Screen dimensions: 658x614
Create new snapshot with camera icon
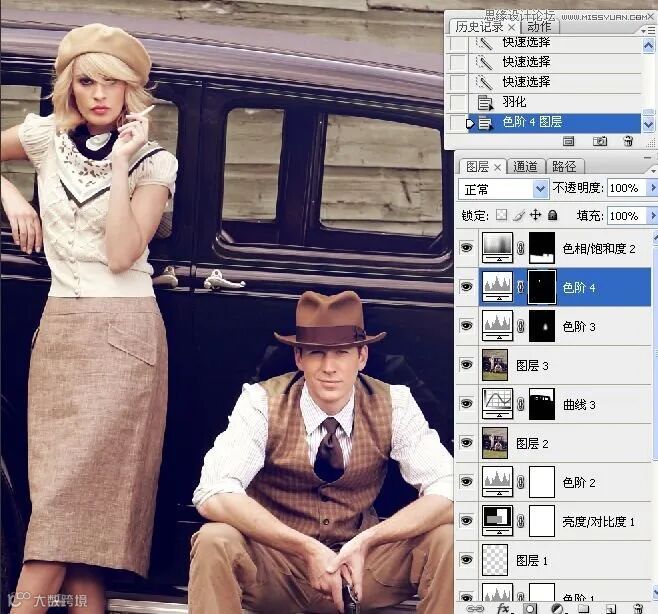[600, 141]
